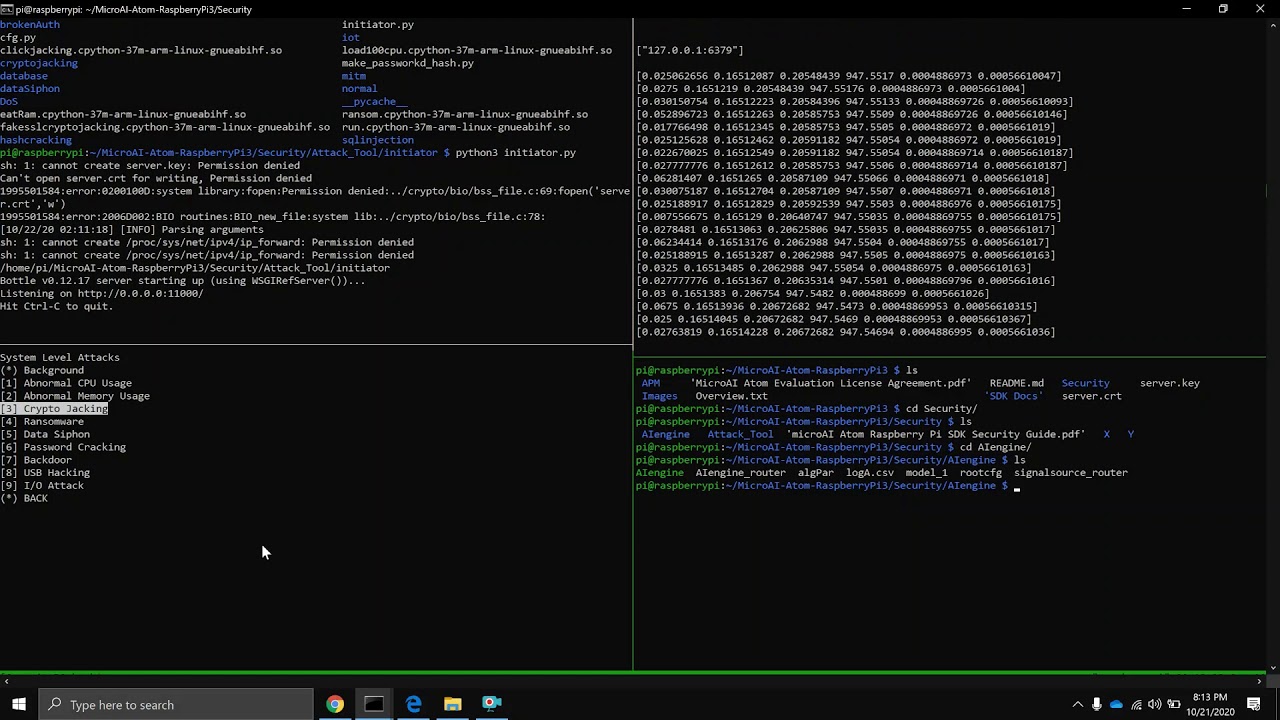Image resolution: width=1280 pixels, height=720 pixels.
Task: Select [9] I/O Attack option
Action: coord(42,486)
